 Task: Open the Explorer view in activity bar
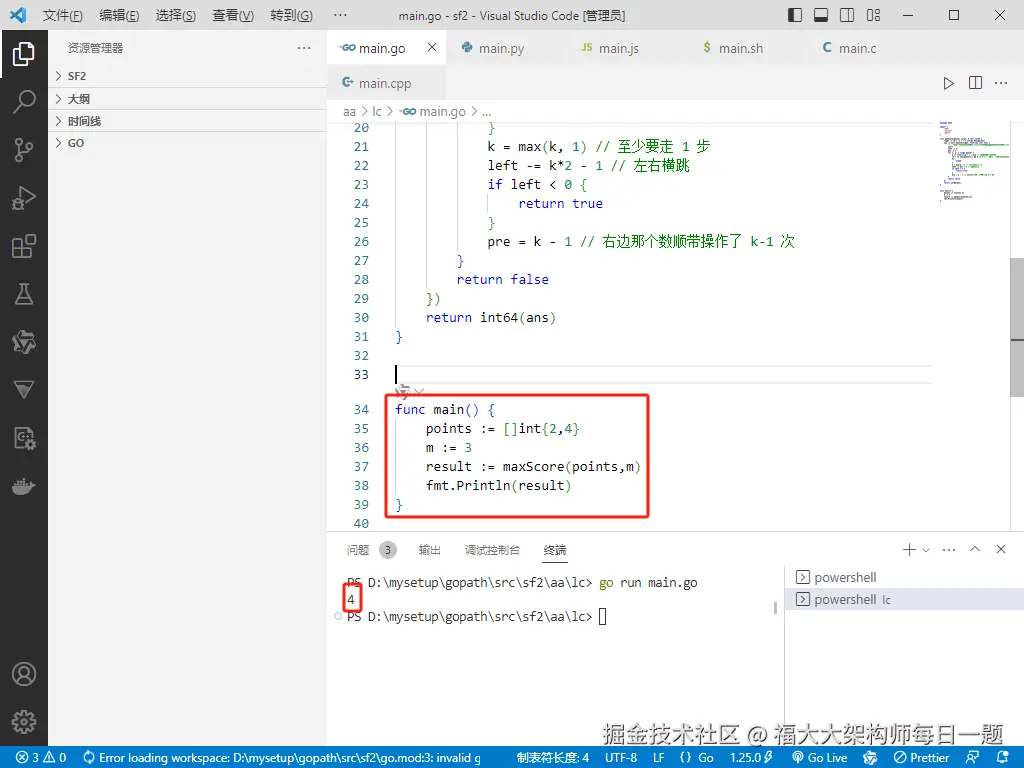(24, 54)
